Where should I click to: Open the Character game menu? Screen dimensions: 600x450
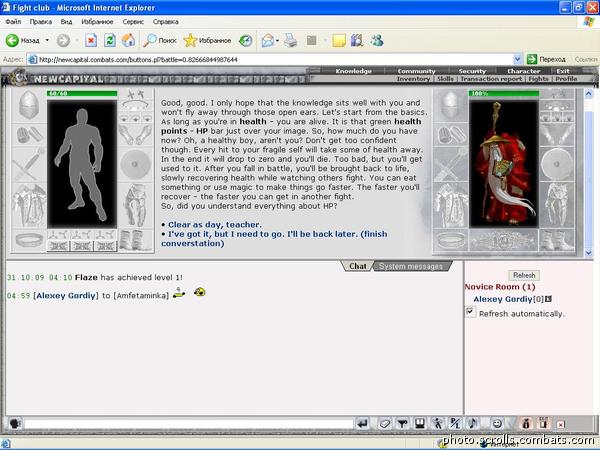pos(523,71)
